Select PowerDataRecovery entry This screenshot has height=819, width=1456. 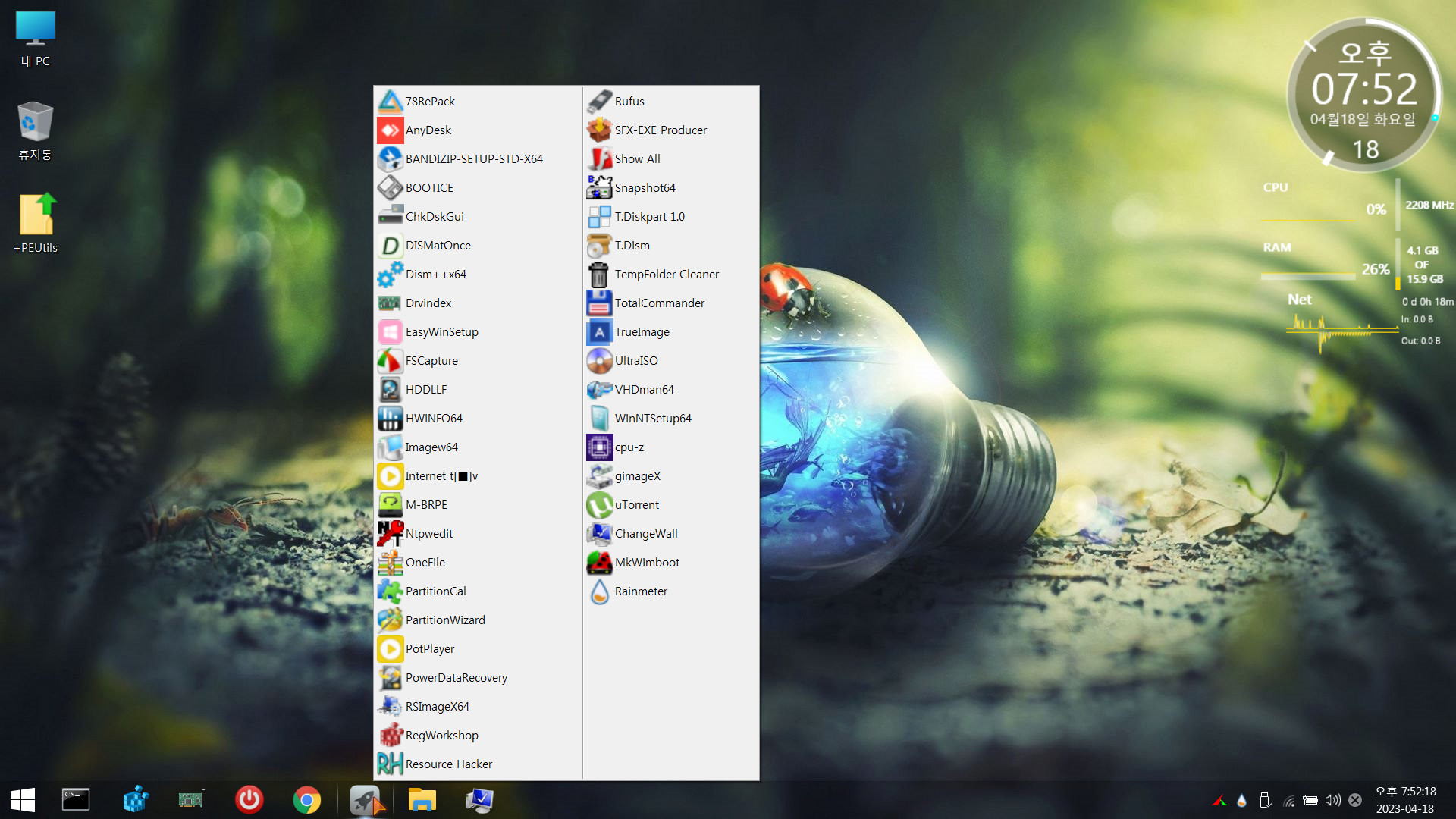point(478,678)
